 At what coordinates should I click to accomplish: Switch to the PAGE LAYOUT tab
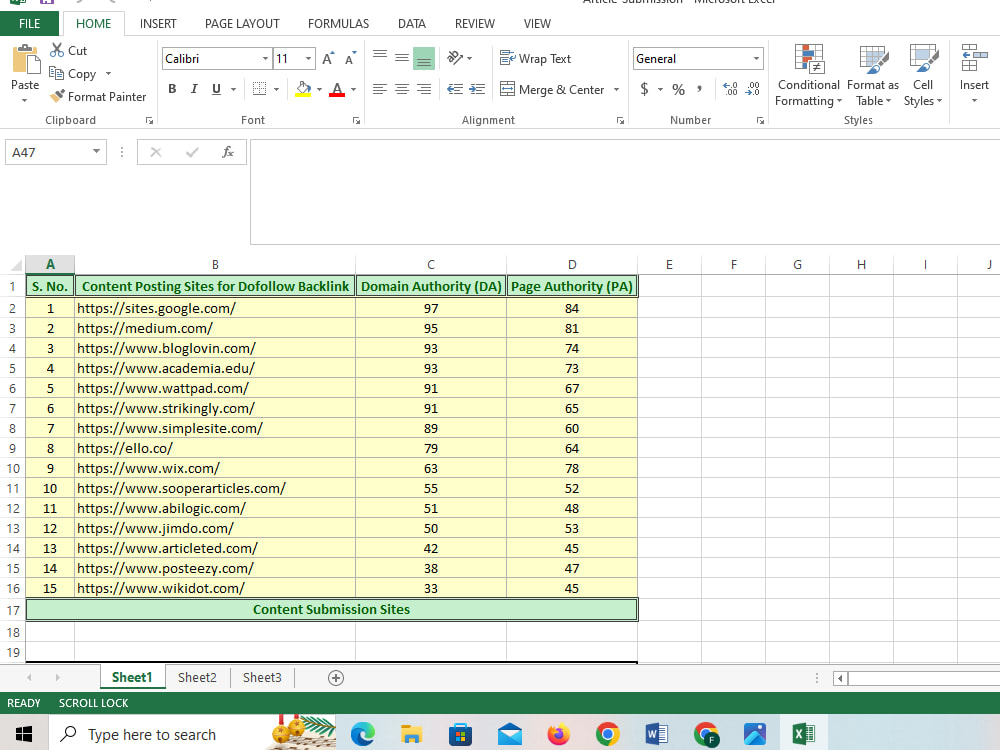[x=242, y=24]
